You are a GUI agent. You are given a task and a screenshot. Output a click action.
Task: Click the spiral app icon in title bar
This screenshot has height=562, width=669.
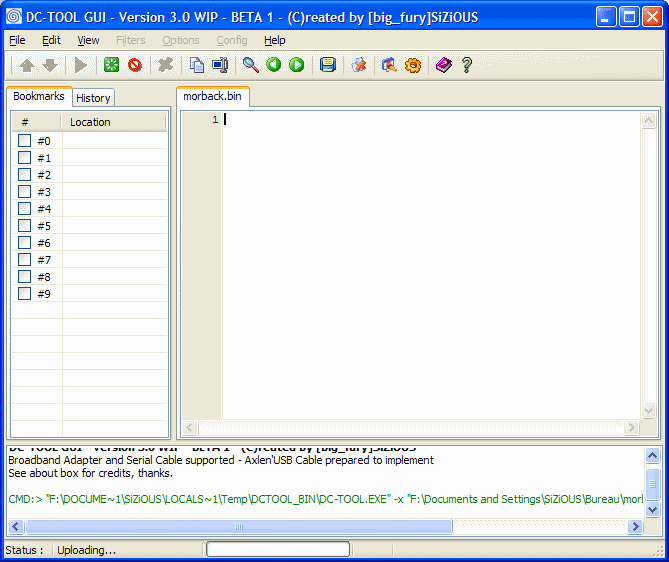pyautogui.click(x=14, y=17)
